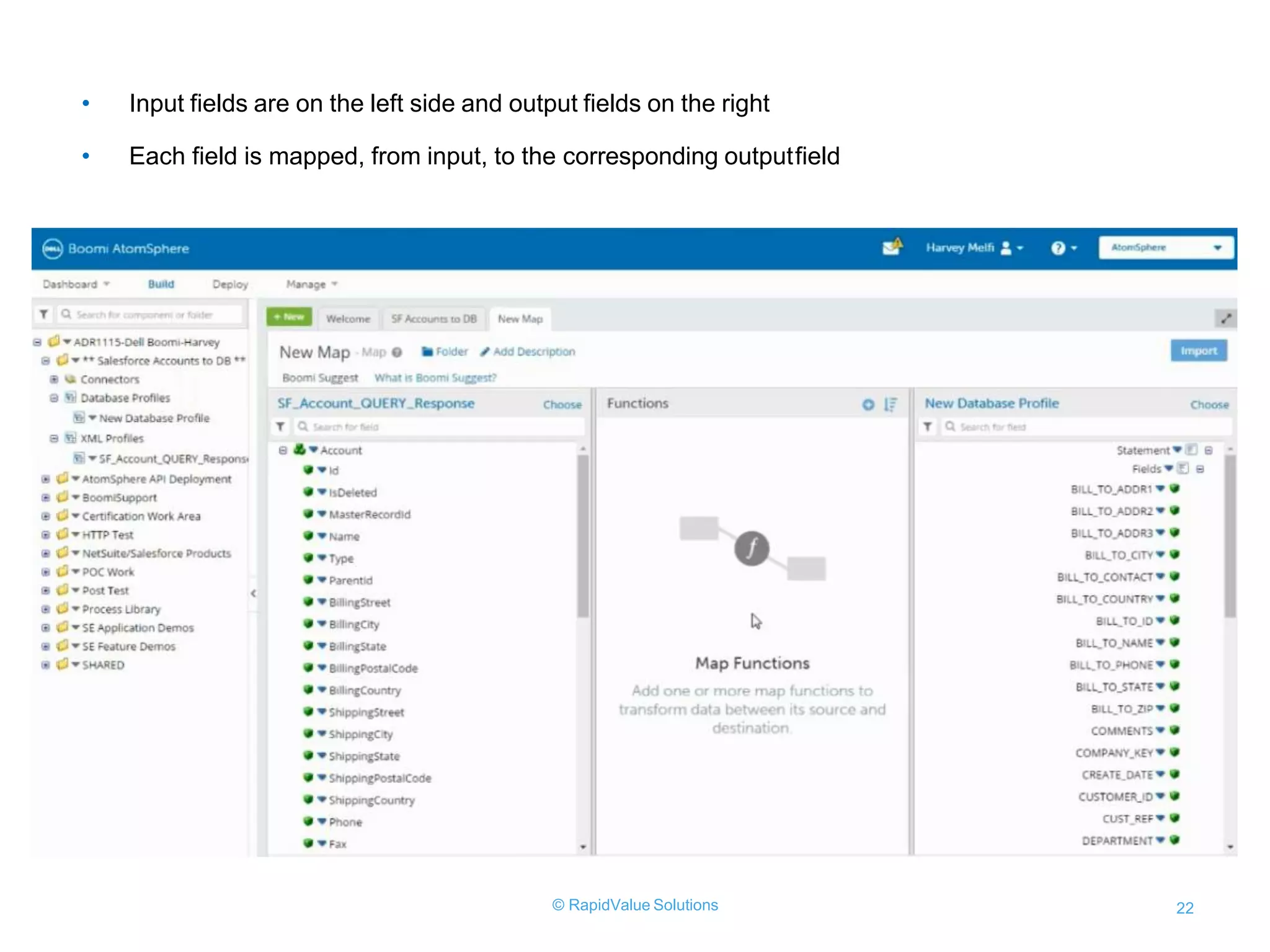Collapse the Statement node toggle
The height and width of the screenshot is (952, 1270).
(1209, 451)
